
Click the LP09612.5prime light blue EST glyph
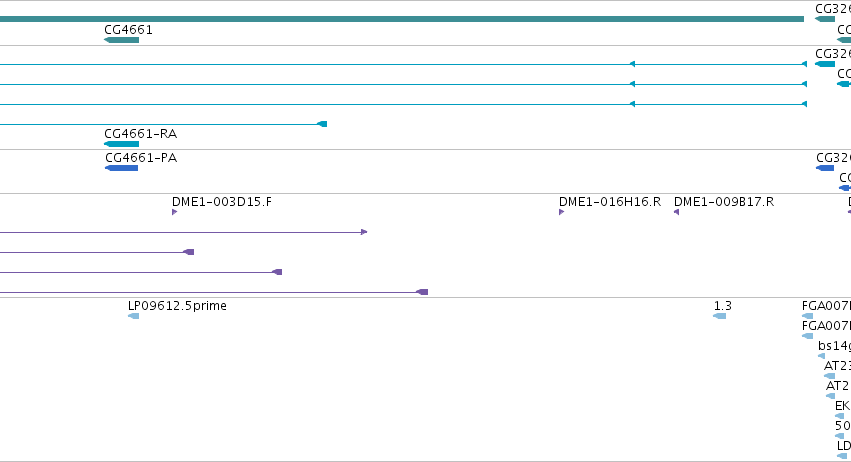[134, 316]
